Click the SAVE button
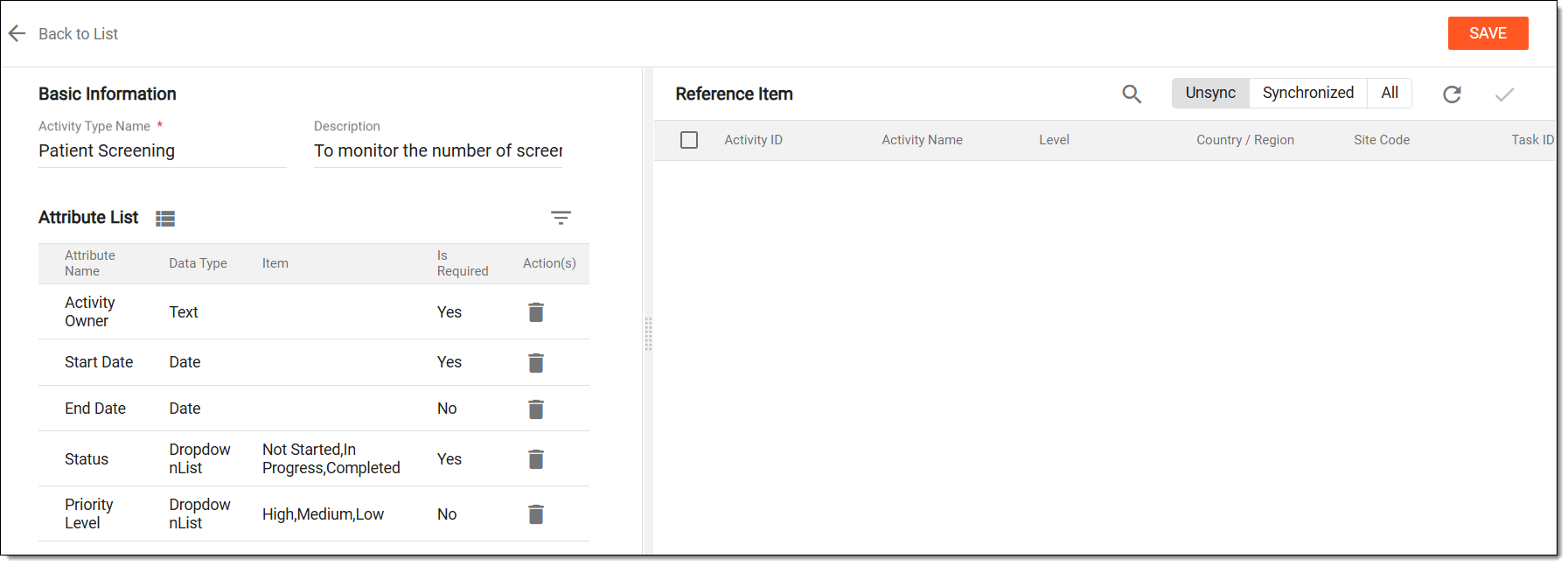This screenshot has height=566, width=1568. coord(1488,33)
